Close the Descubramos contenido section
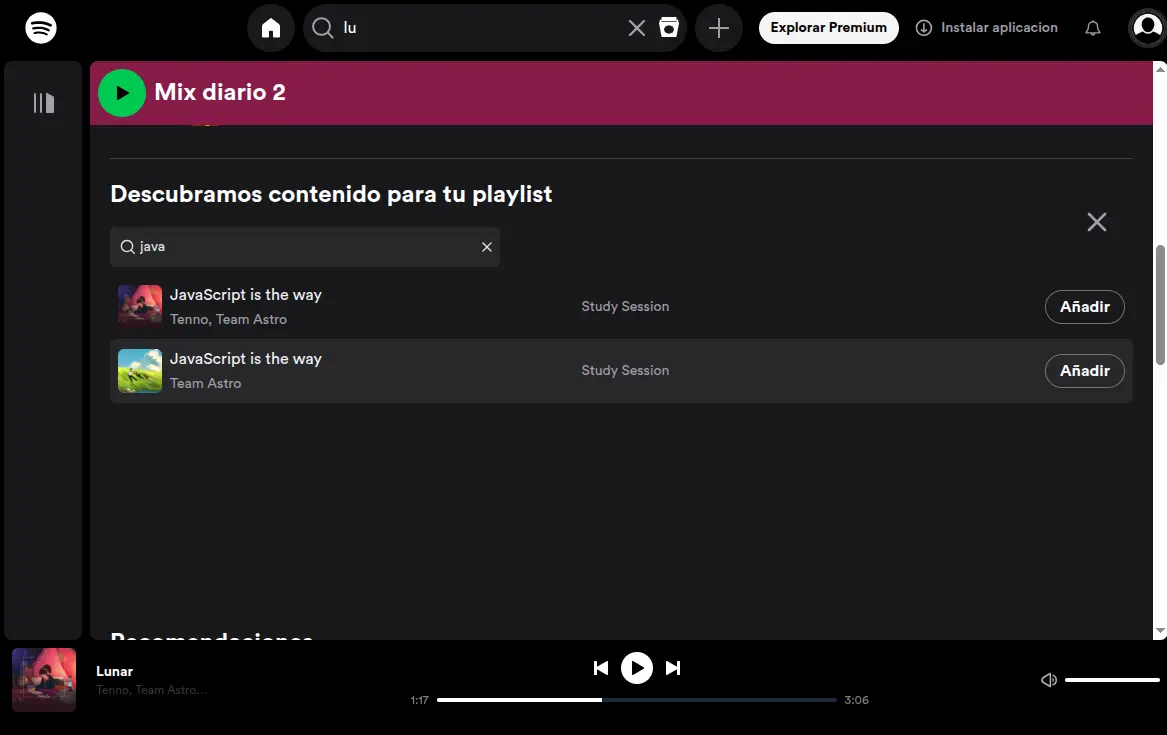Viewport: 1167px width, 735px height. 1097,222
